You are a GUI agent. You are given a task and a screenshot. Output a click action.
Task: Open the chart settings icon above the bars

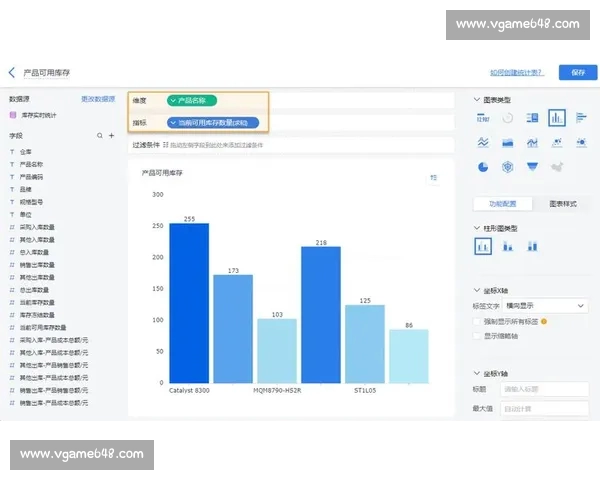pyautogui.click(x=434, y=177)
